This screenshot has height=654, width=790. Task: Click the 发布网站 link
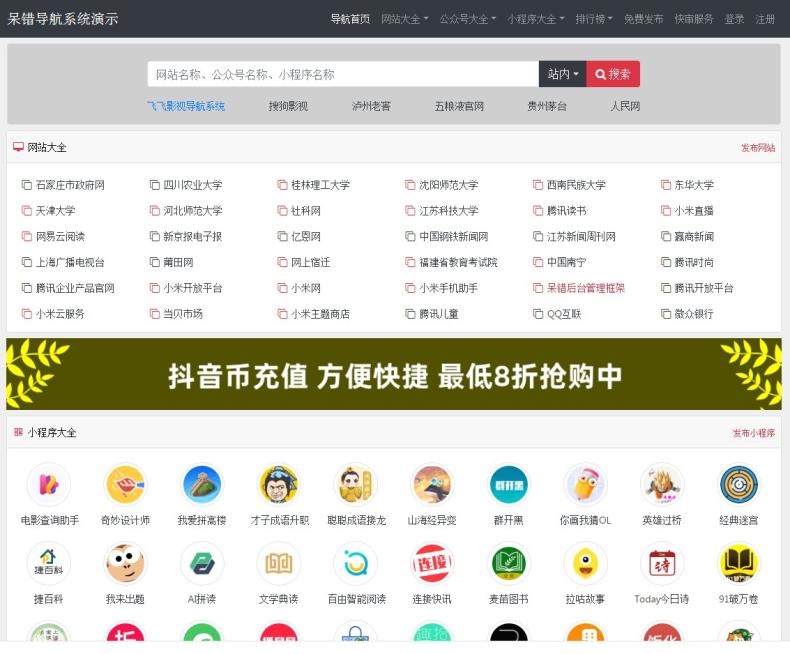(758, 148)
